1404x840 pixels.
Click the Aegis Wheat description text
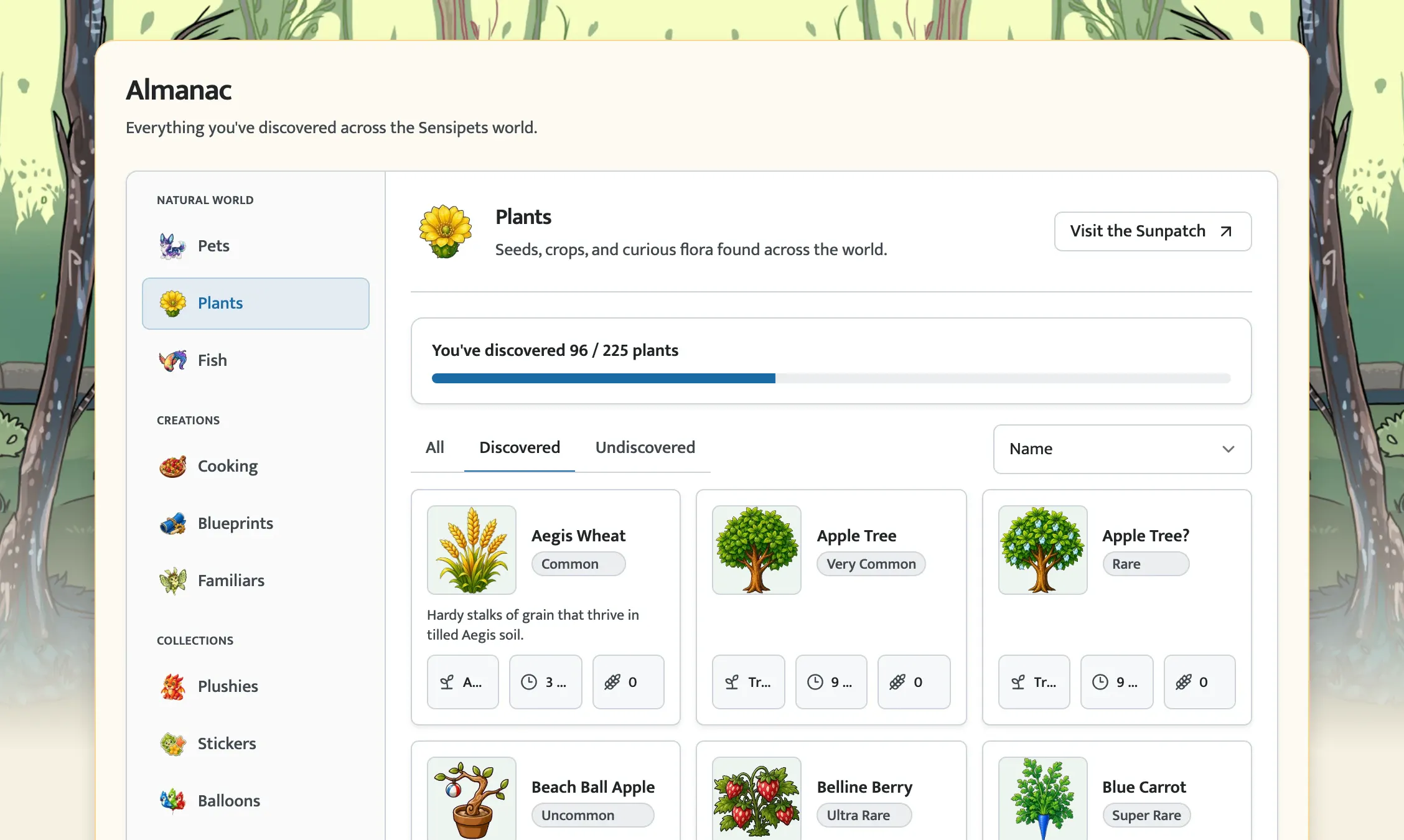coord(533,625)
